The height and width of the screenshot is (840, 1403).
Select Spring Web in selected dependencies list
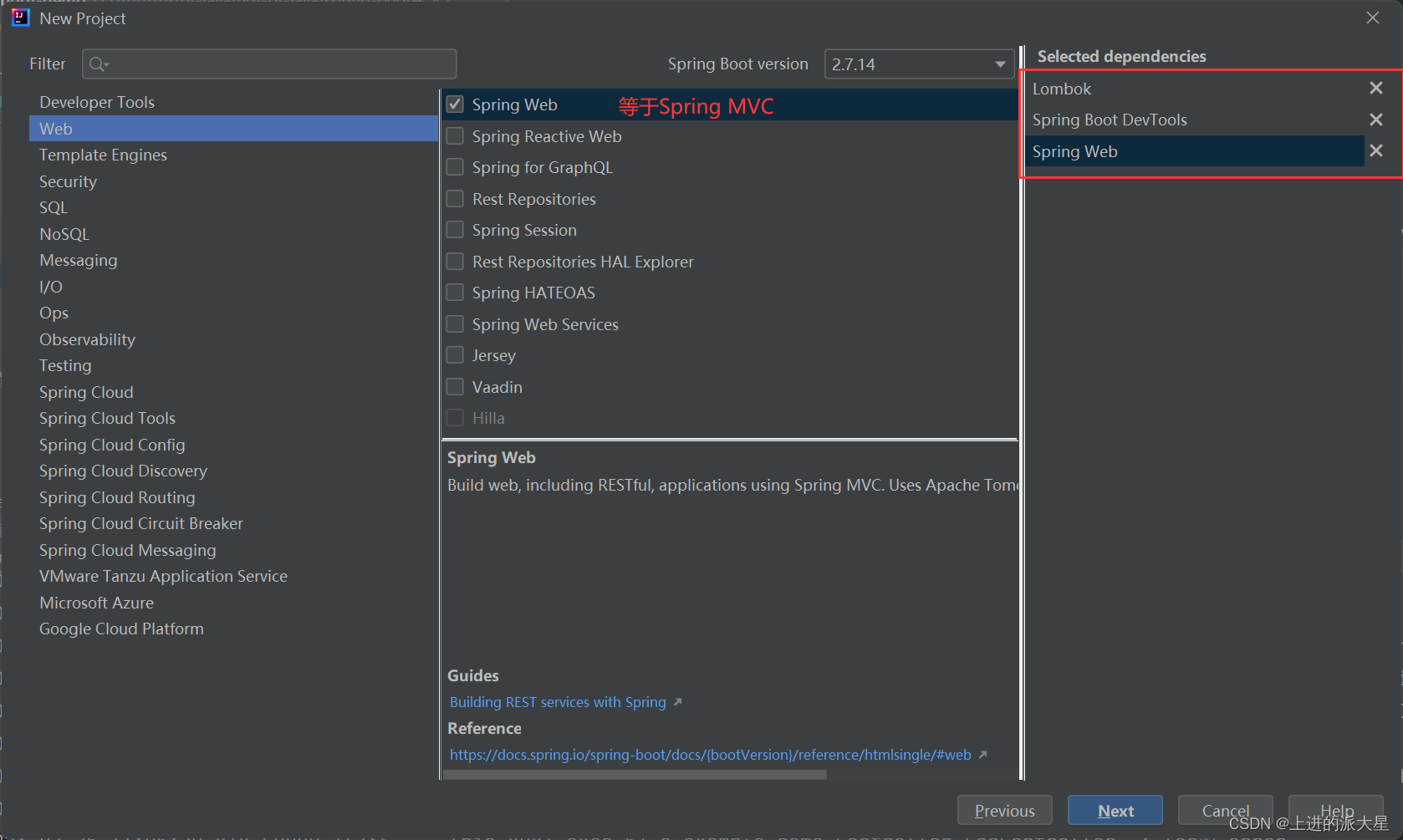pyautogui.click(x=1195, y=151)
